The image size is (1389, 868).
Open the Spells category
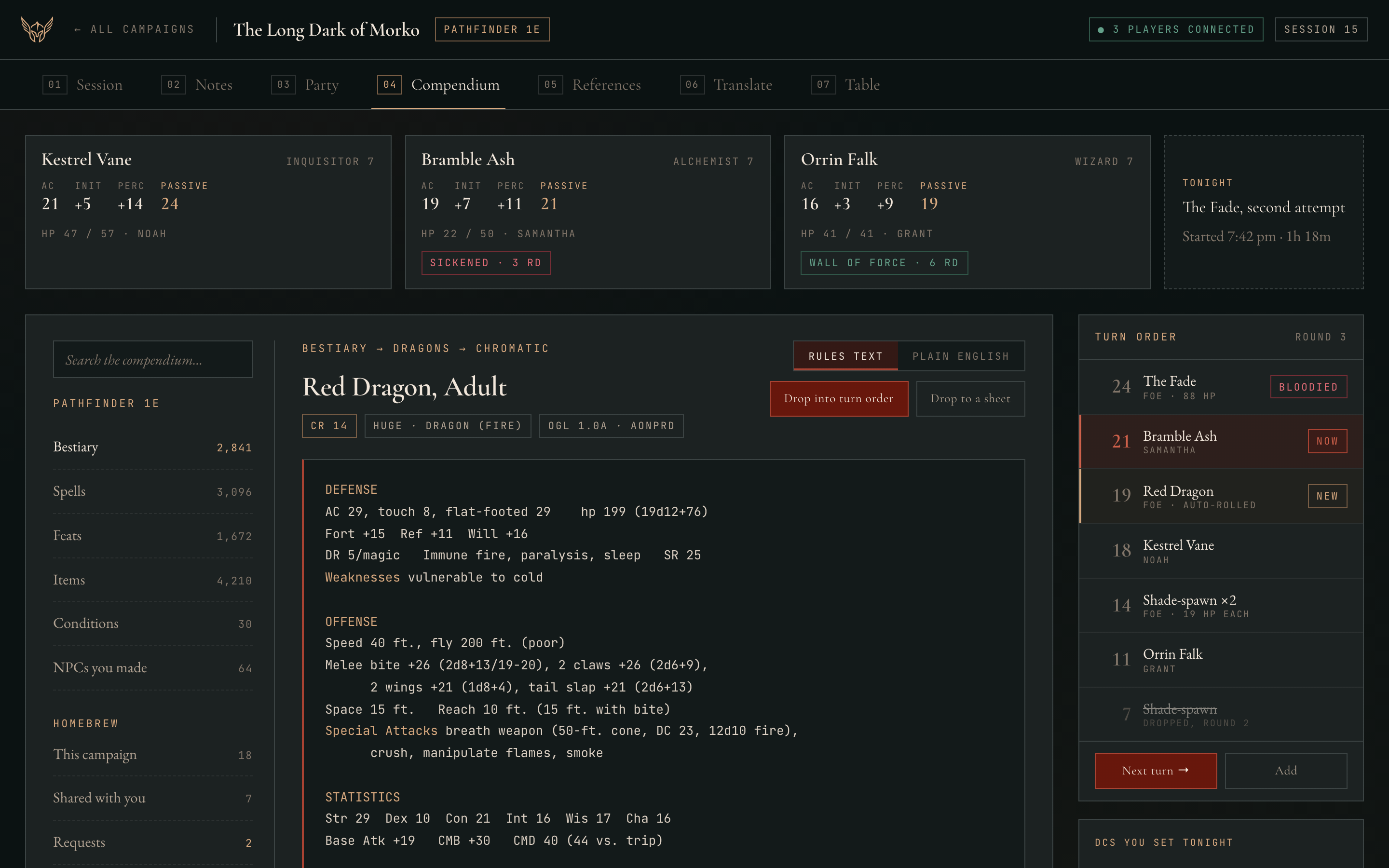153,491
